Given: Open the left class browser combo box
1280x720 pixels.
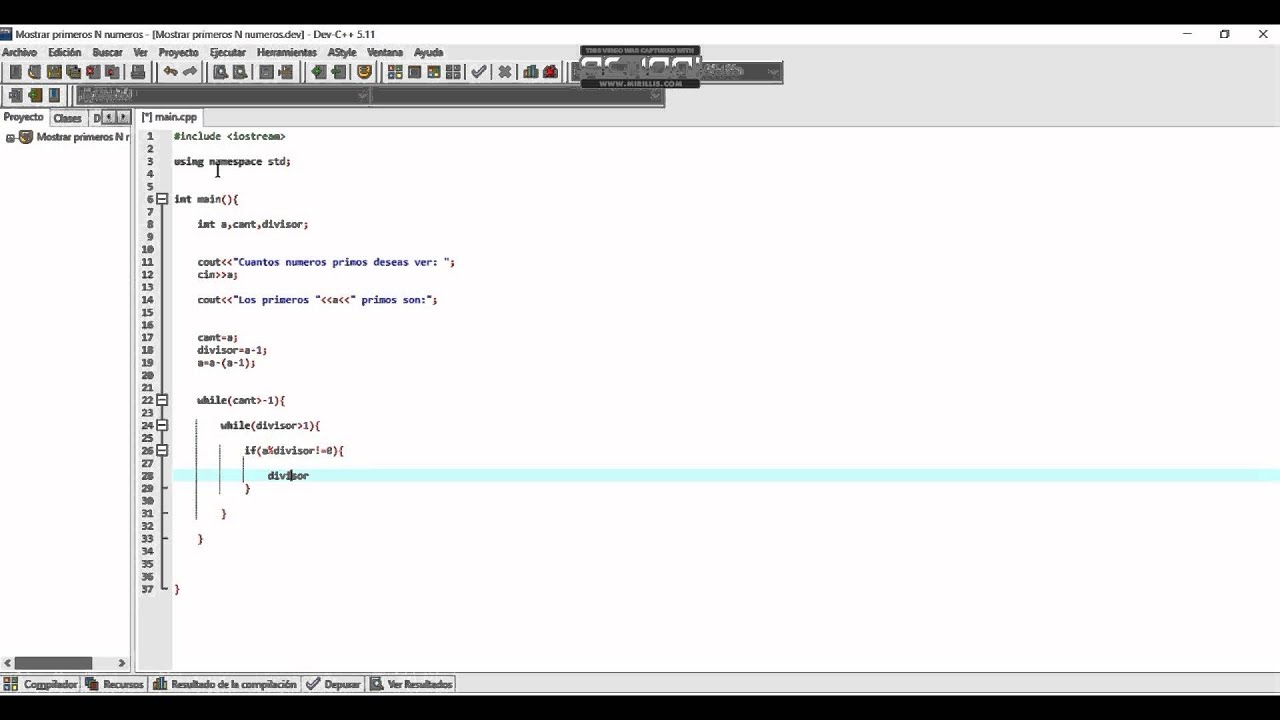Looking at the screenshot, I should tap(222, 95).
